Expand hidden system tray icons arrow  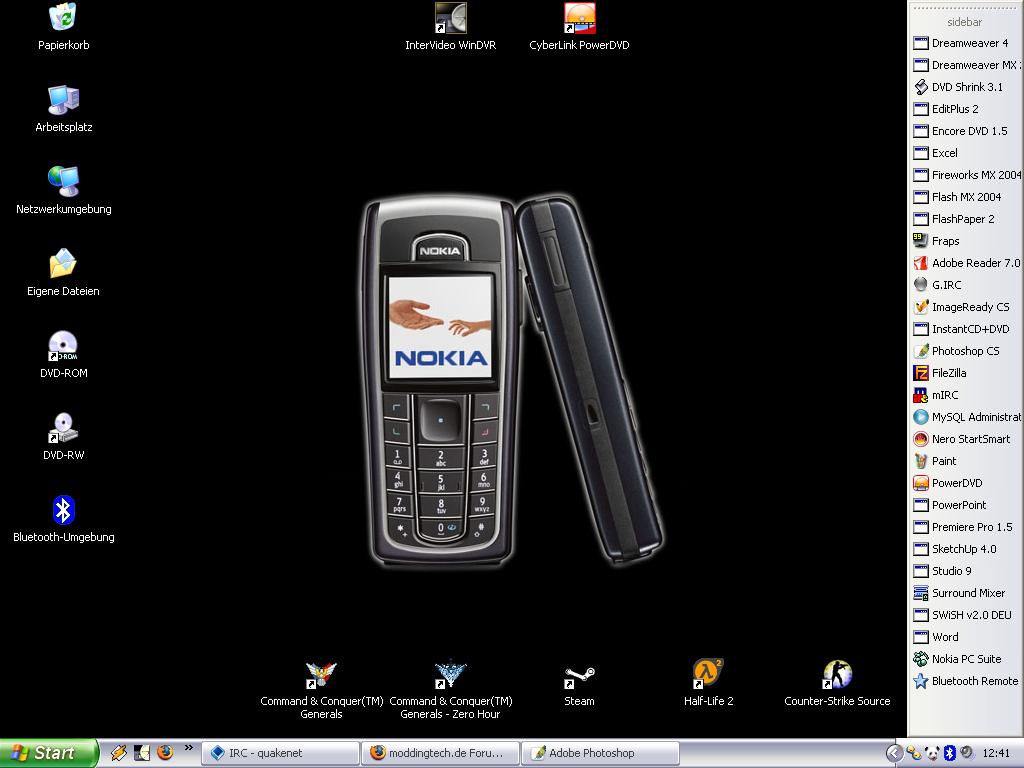point(894,753)
